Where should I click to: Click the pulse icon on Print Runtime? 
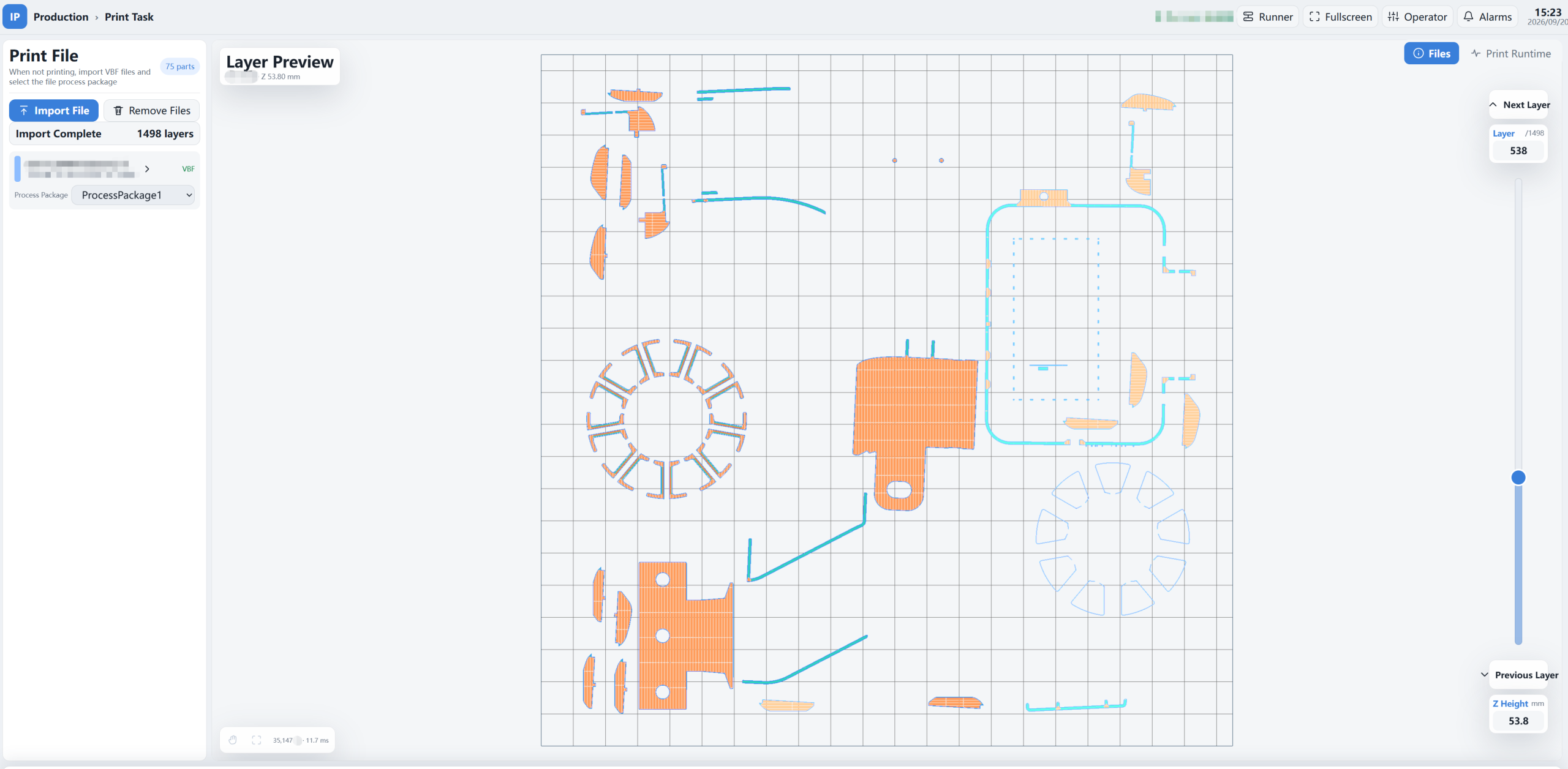click(1476, 53)
